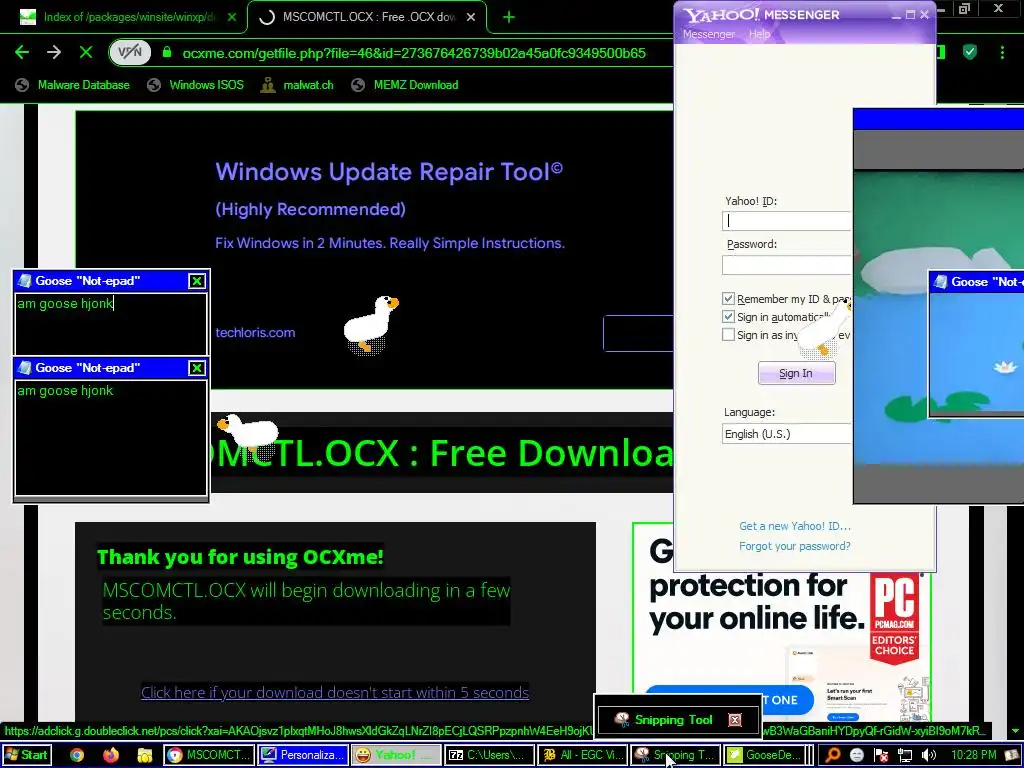Open the Malware Database bookmark

72,85
